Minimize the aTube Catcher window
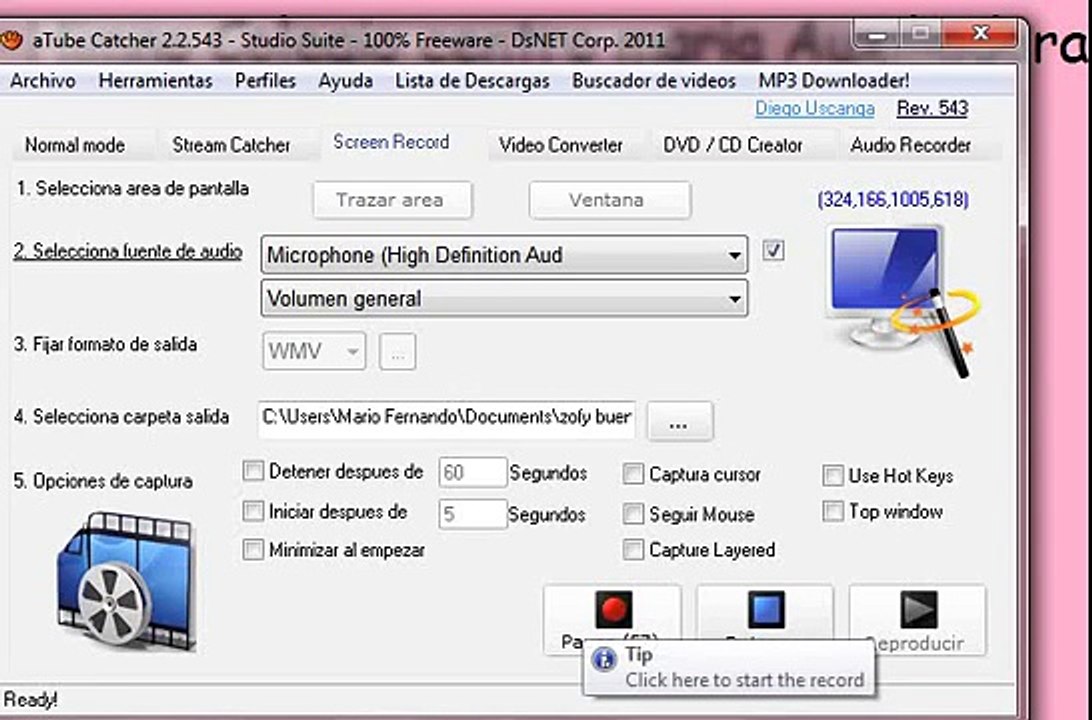Viewport: 1092px width, 720px height. point(878,33)
